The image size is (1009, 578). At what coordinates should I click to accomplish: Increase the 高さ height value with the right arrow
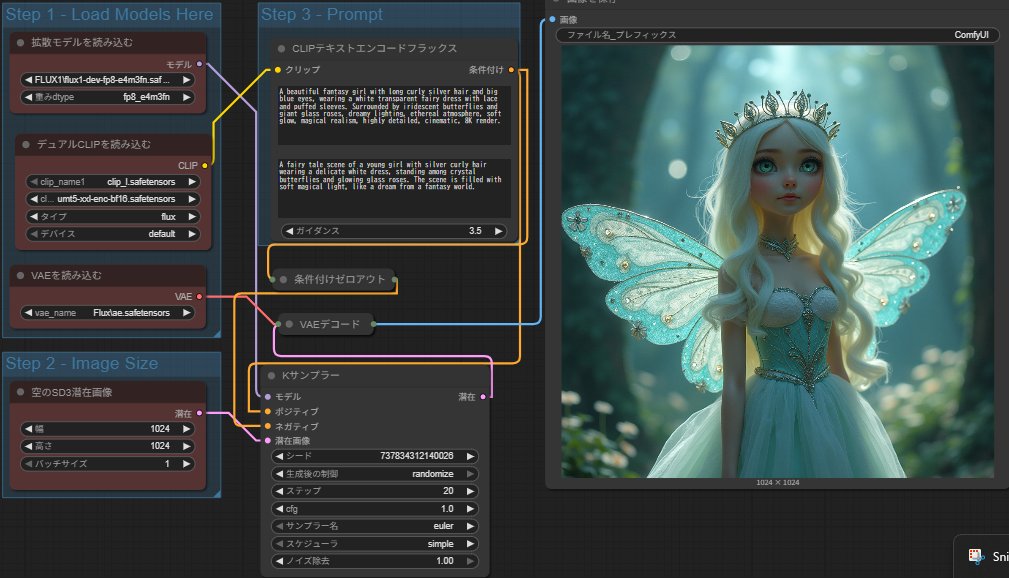(187, 446)
